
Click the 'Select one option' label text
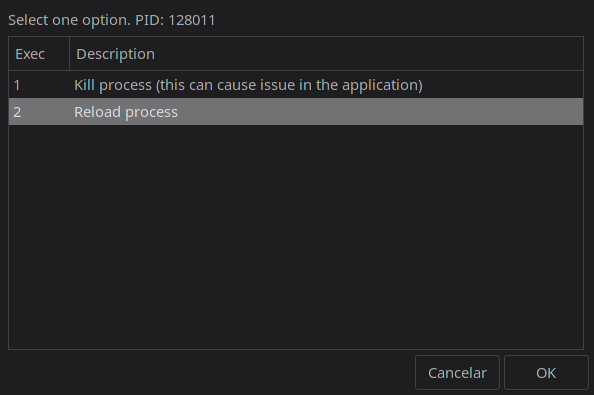(69, 20)
